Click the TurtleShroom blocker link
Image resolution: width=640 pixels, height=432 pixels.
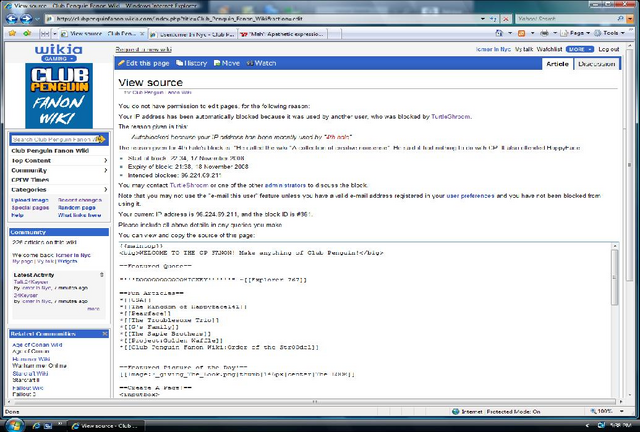coord(451,117)
